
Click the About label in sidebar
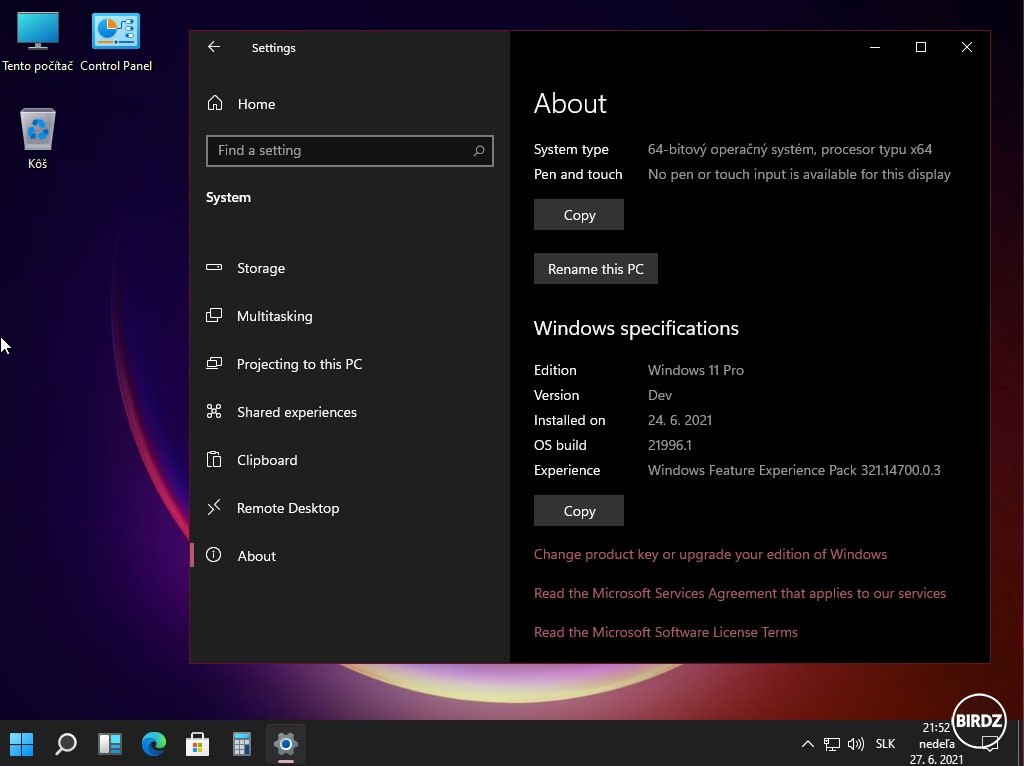257,556
